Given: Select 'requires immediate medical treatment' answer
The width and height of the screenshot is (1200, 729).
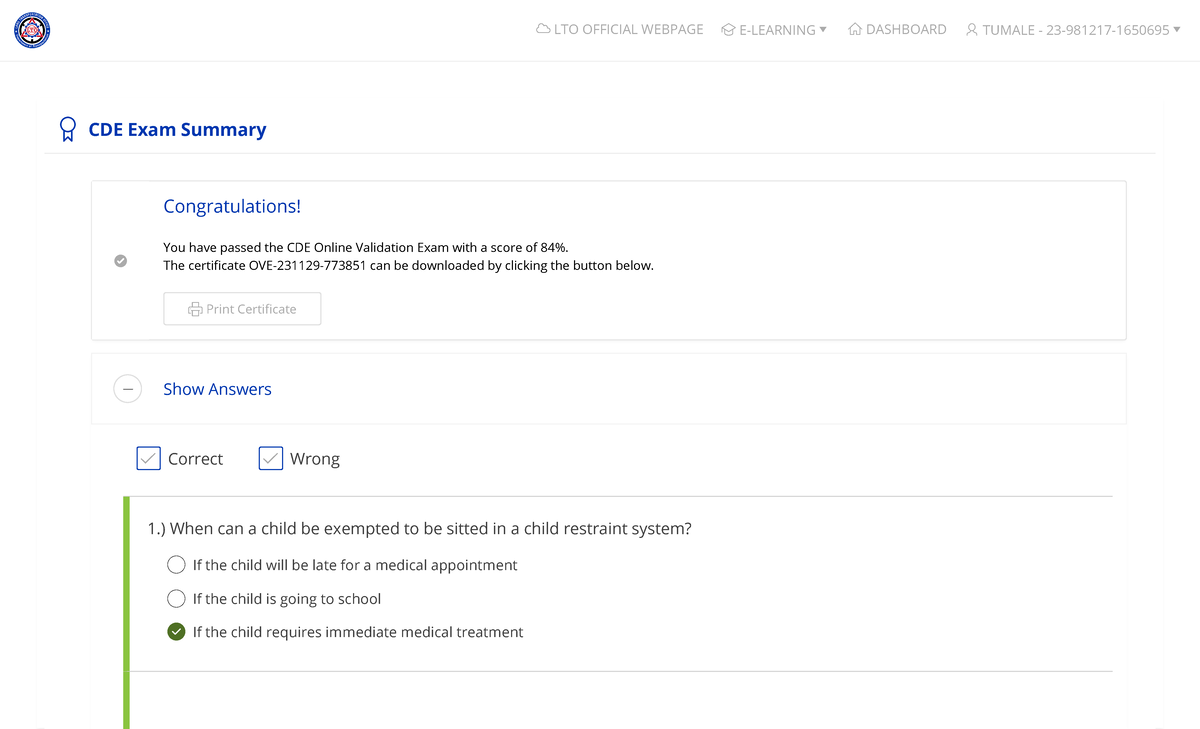Looking at the screenshot, I should [x=176, y=632].
